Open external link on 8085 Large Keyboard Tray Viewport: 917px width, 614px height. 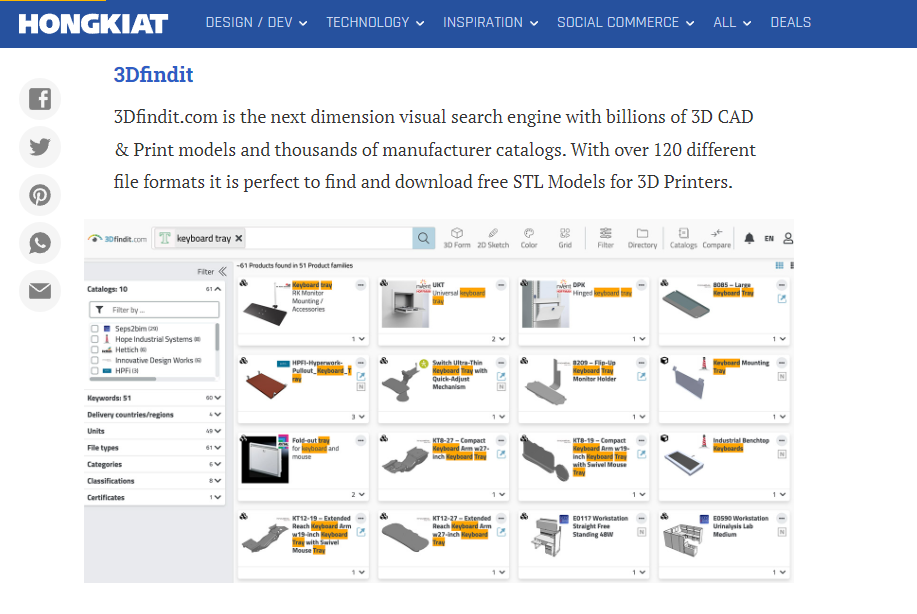click(782, 299)
